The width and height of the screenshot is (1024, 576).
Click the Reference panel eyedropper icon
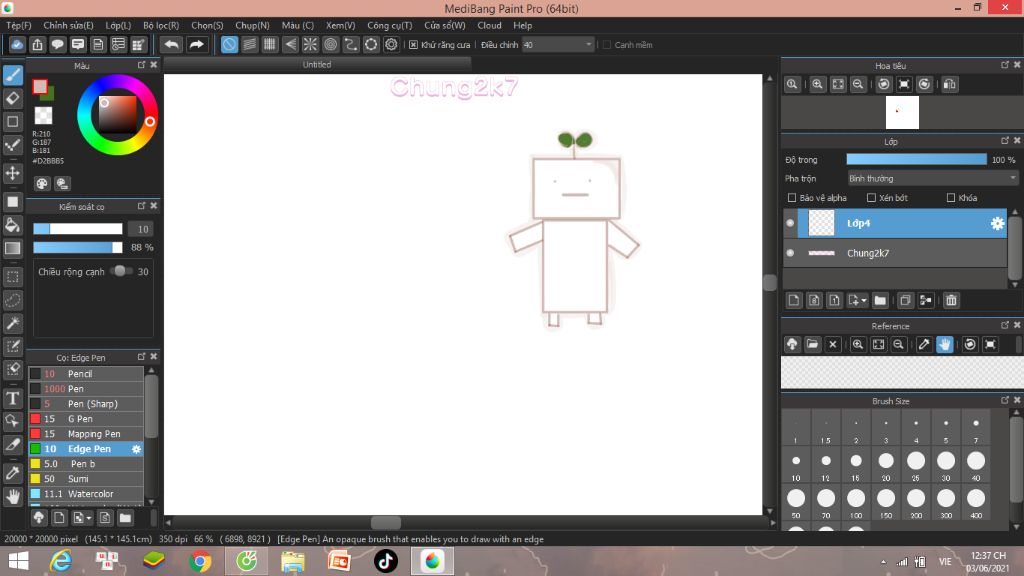pyautogui.click(x=923, y=344)
